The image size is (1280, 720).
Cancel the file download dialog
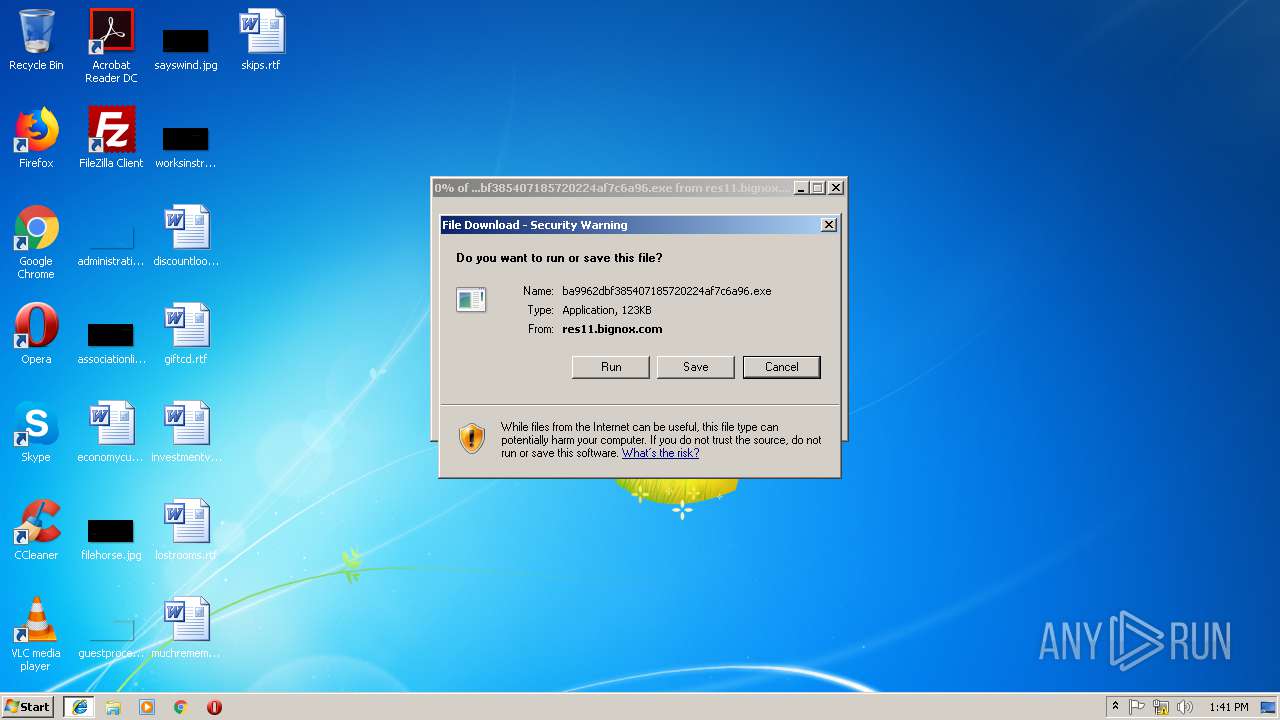point(782,367)
